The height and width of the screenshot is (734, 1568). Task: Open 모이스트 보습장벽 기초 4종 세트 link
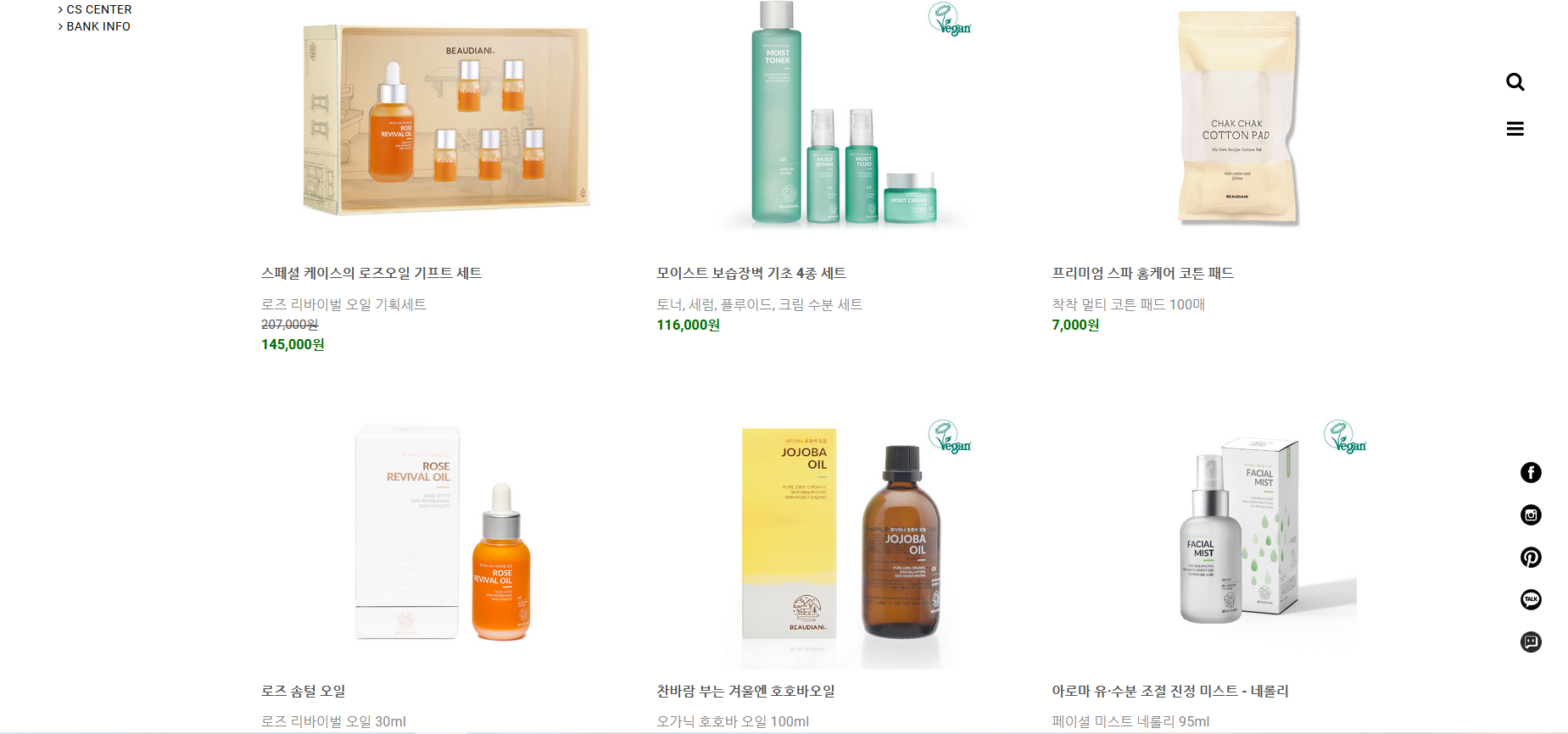tap(751, 273)
